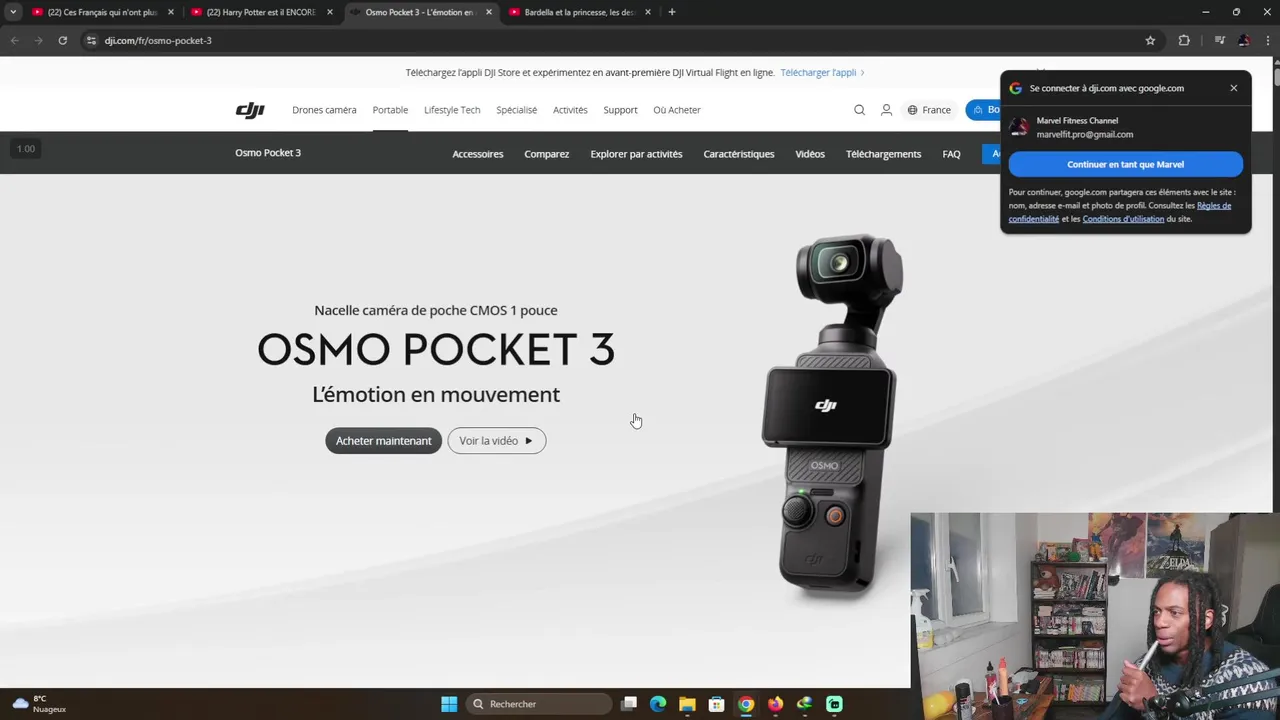Open Téléchargements section
This screenshot has height=720, width=1280.
(x=883, y=154)
